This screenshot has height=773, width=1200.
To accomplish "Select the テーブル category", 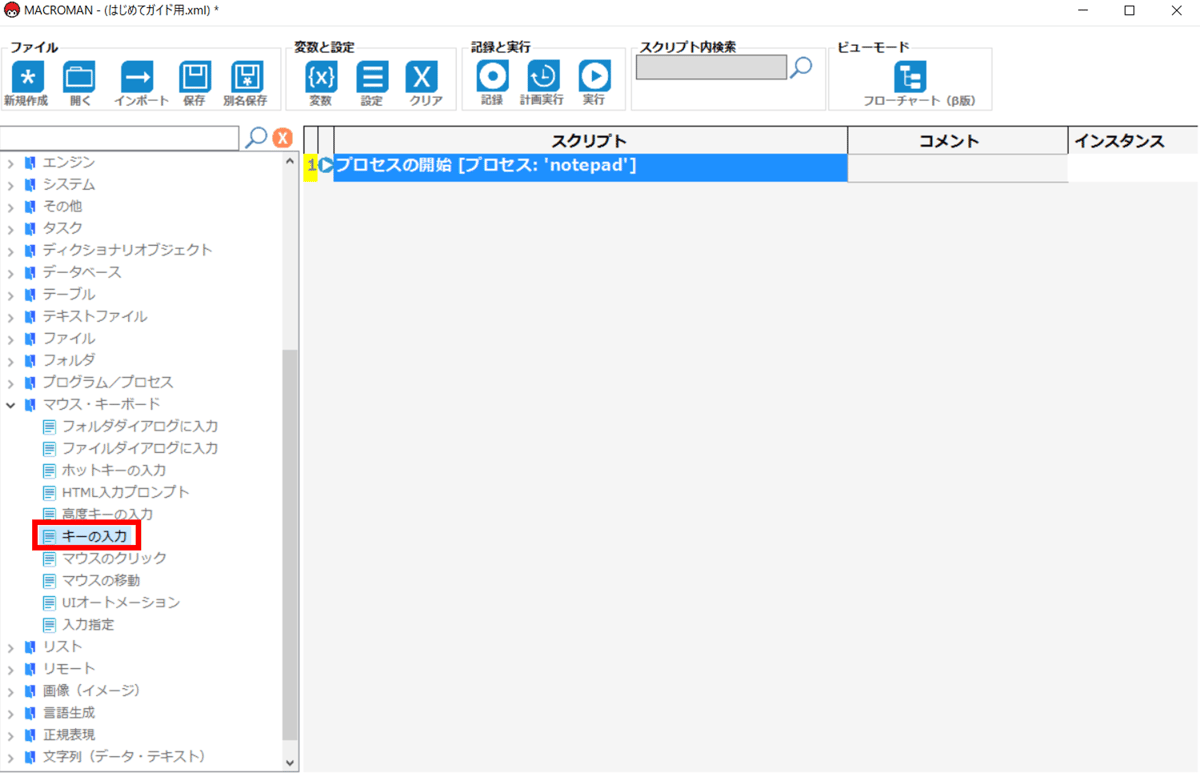I will pyautogui.click(x=69, y=294).
